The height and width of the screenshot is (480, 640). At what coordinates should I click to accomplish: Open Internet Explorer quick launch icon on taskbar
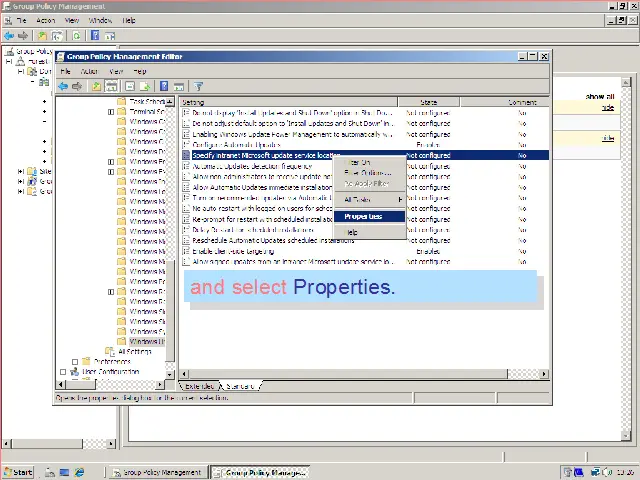(79, 472)
